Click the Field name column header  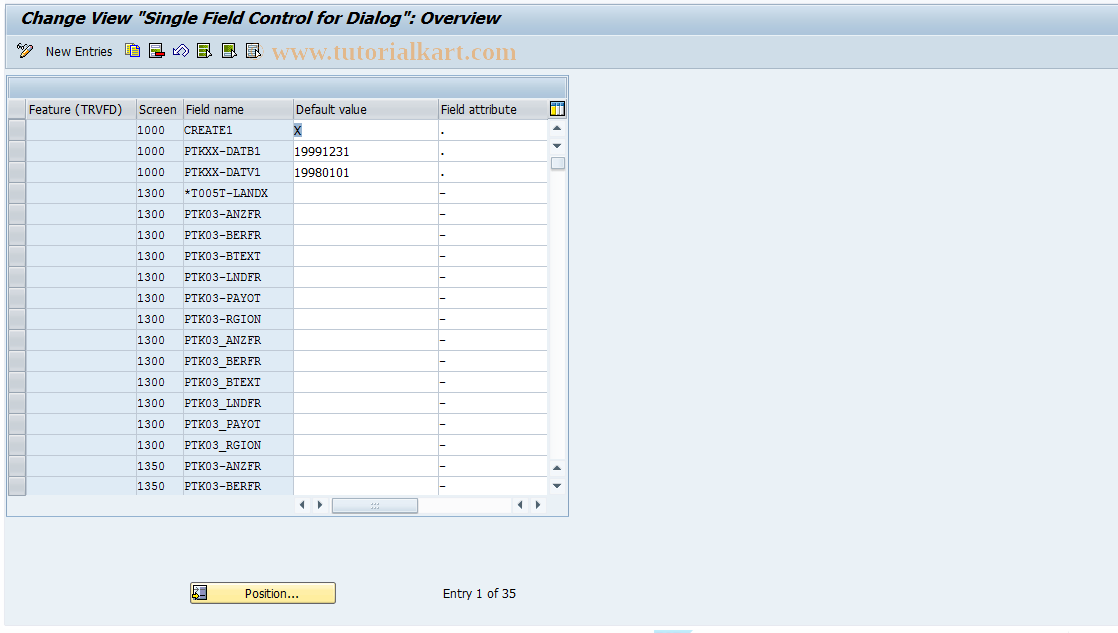[238, 110]
